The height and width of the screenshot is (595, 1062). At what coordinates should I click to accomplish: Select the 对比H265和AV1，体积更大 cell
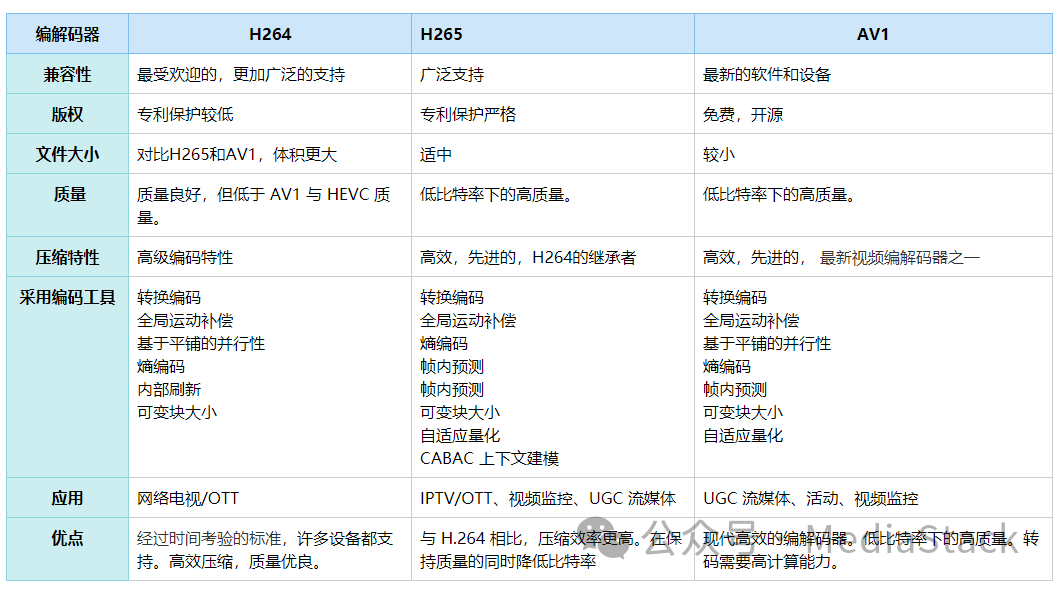click(x=237, y=155)
